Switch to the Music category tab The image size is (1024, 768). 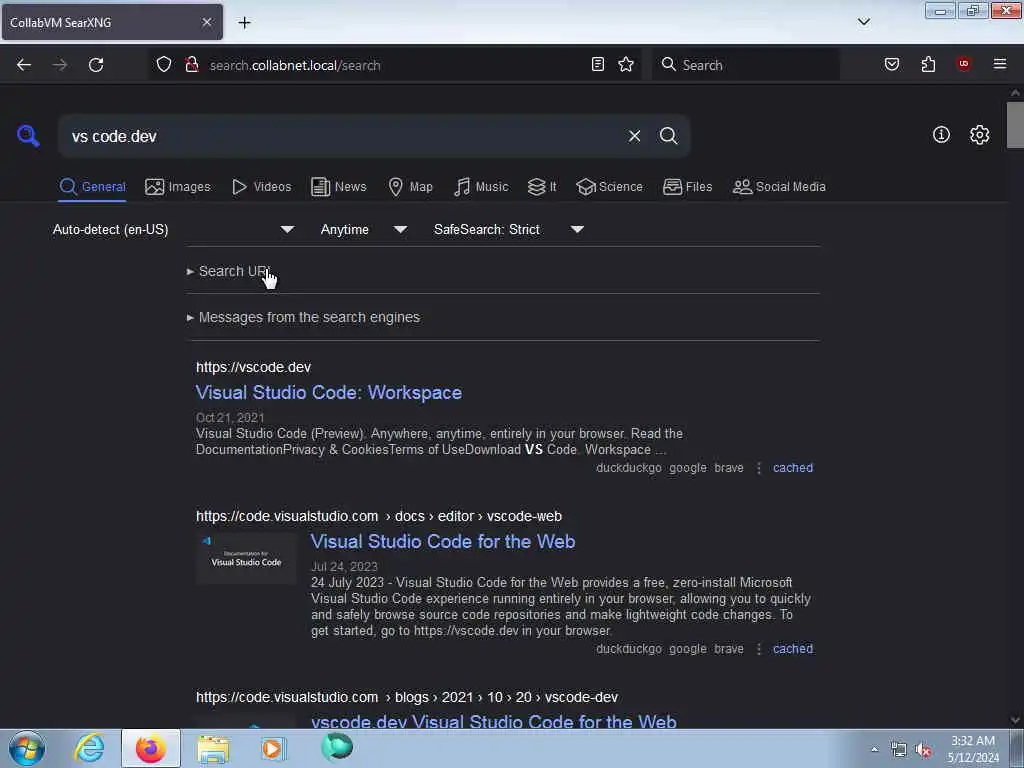pos(481,187)
